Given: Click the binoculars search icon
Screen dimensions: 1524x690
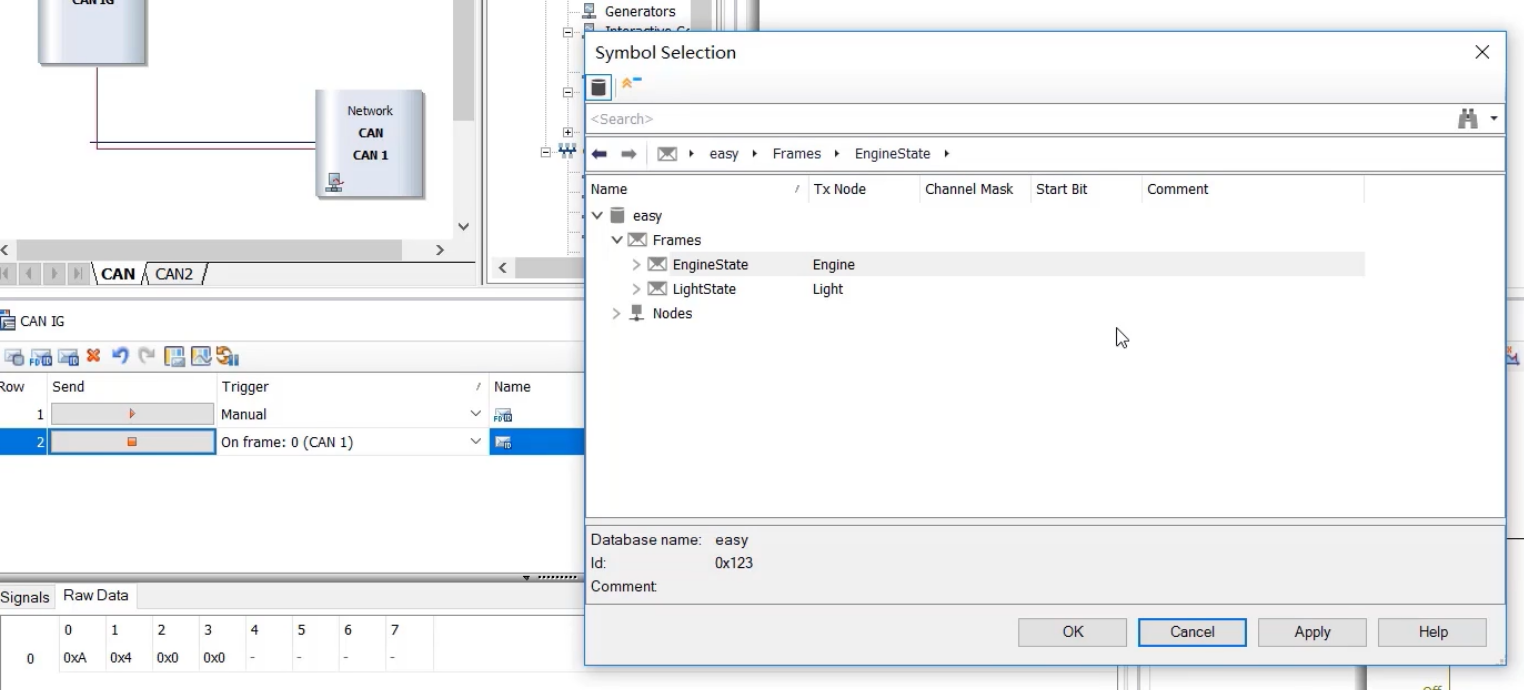Looking at the screenshot, I should (x=1468, y=119).
